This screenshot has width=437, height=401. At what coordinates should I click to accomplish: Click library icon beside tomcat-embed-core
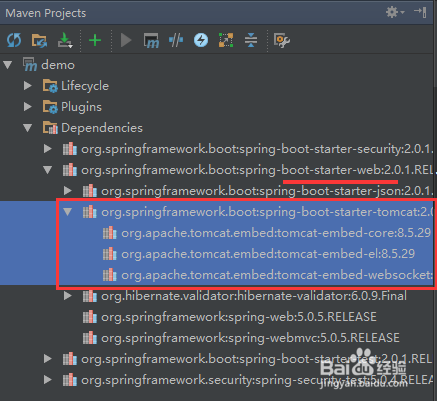coord(110,233)
